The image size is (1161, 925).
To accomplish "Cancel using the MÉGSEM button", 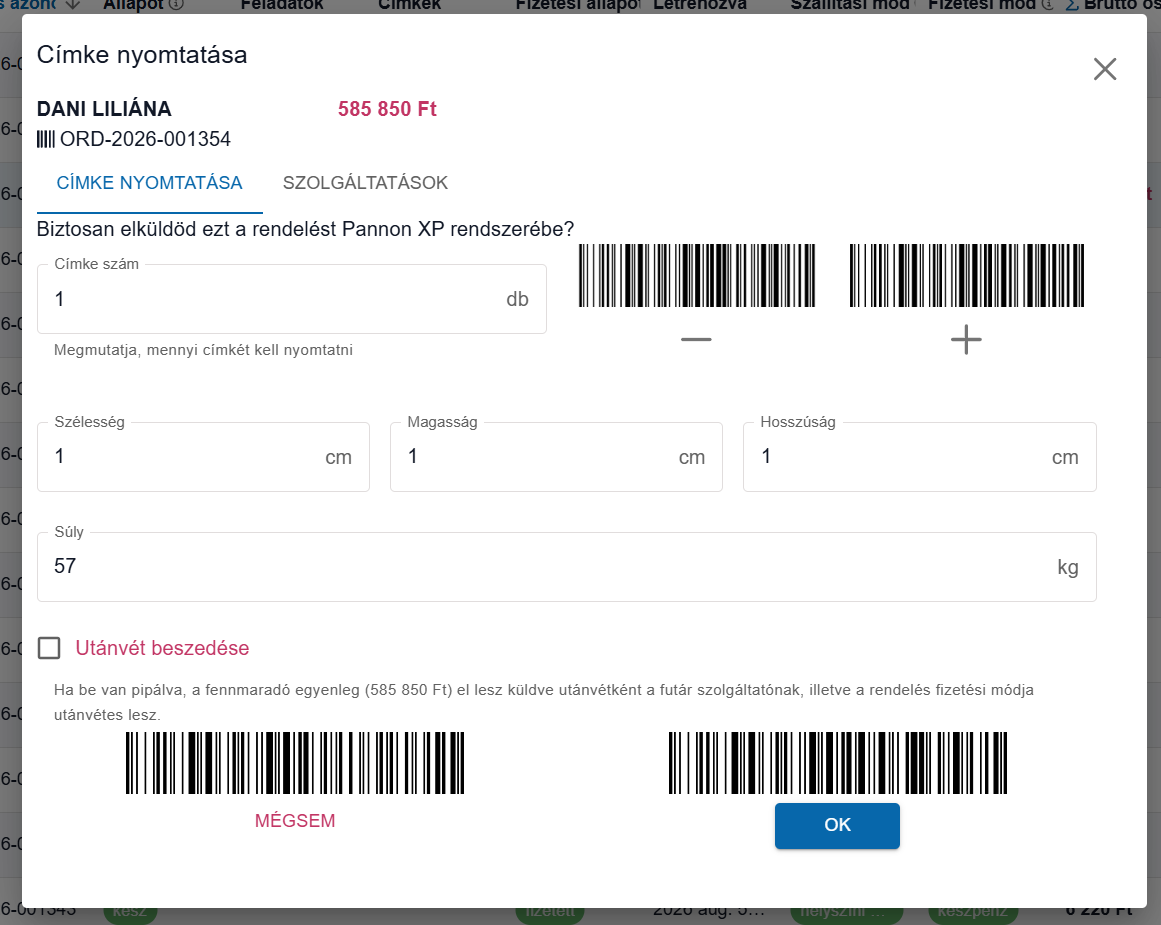I will [x=295, y=821].
